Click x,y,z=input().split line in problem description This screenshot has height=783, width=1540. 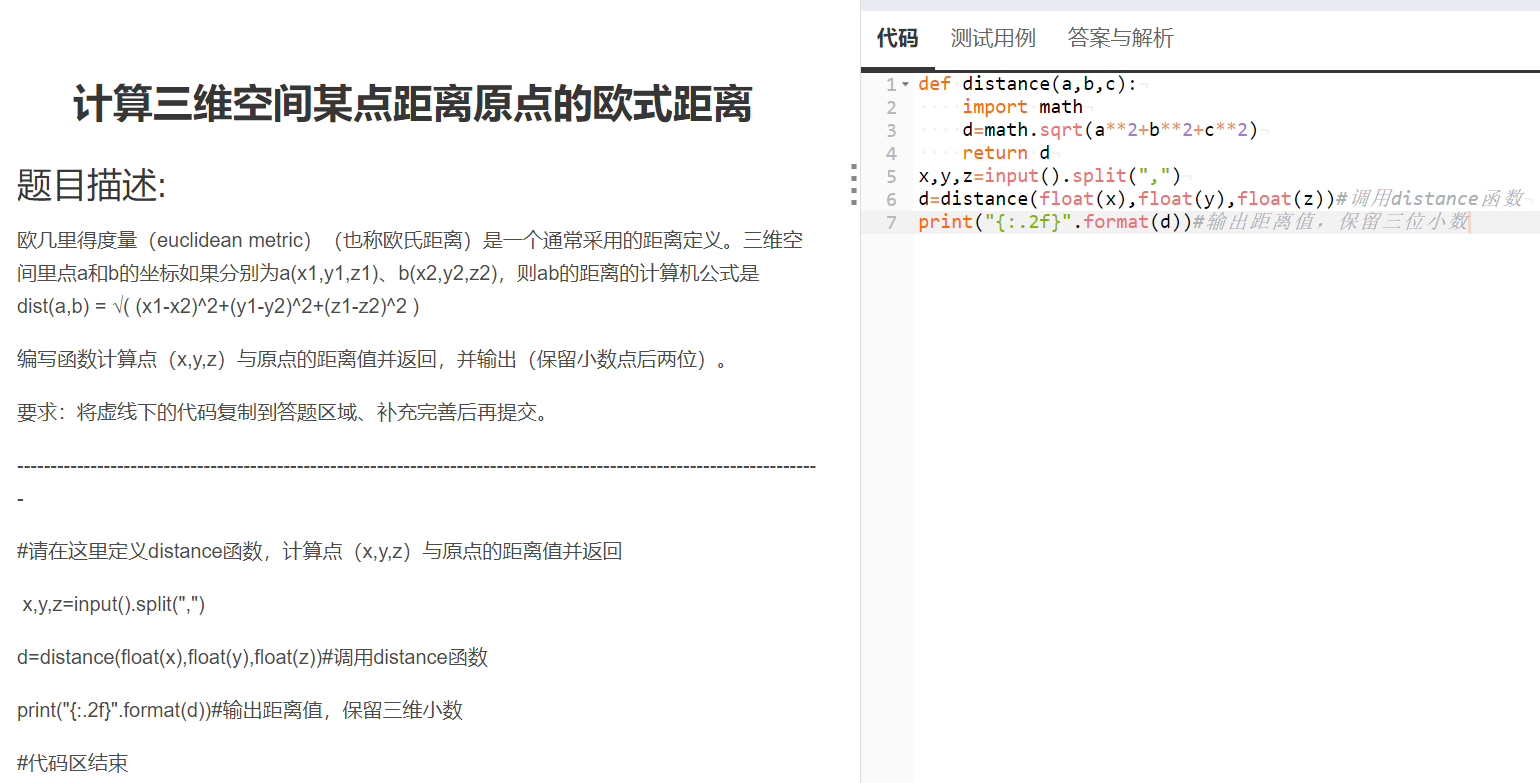(x=113, y=605)
